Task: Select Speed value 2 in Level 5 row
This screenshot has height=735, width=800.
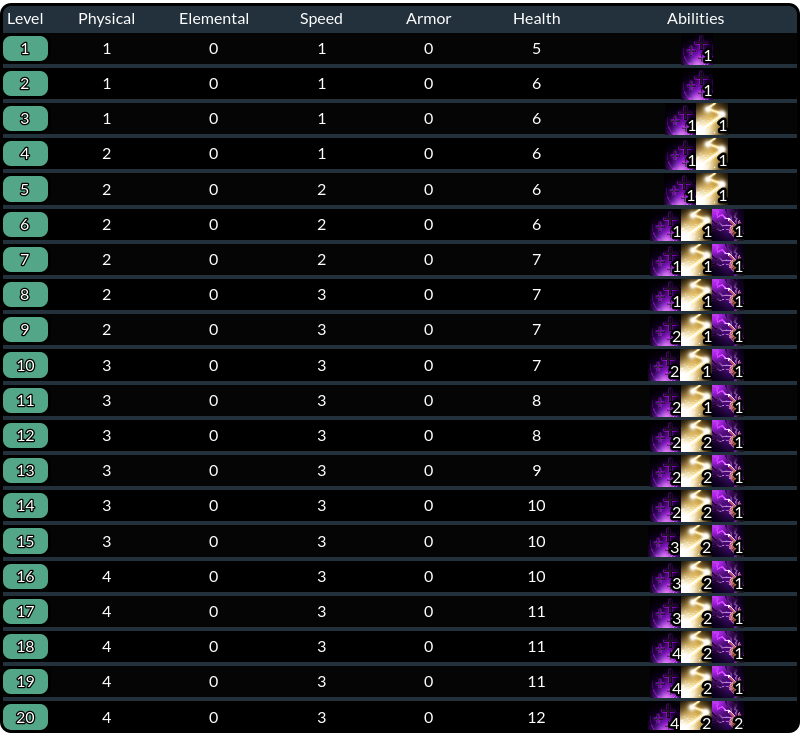Action: 321,190
